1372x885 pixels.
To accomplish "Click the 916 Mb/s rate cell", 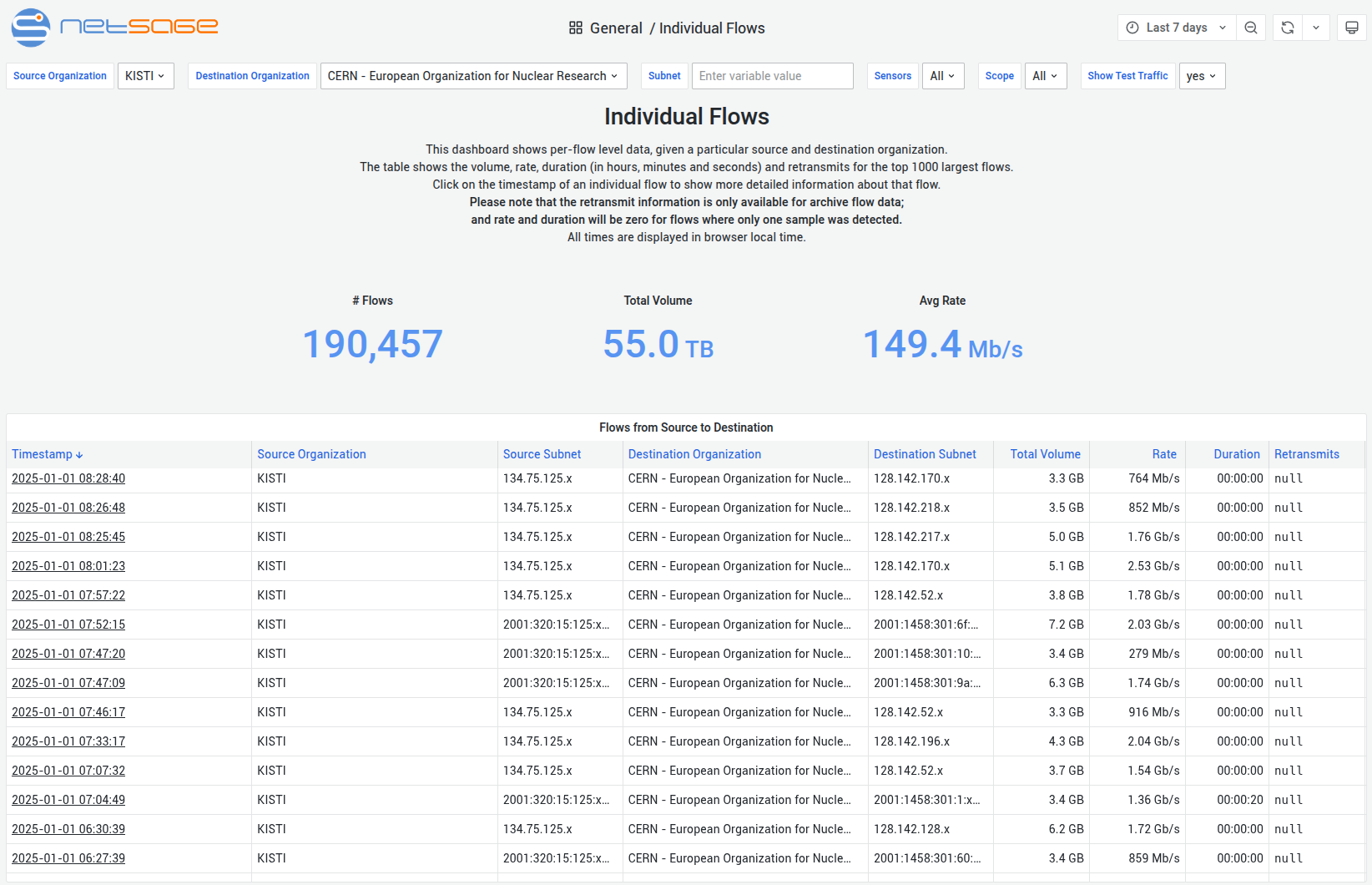I will pyautogui.click(x=1137, y=712).
